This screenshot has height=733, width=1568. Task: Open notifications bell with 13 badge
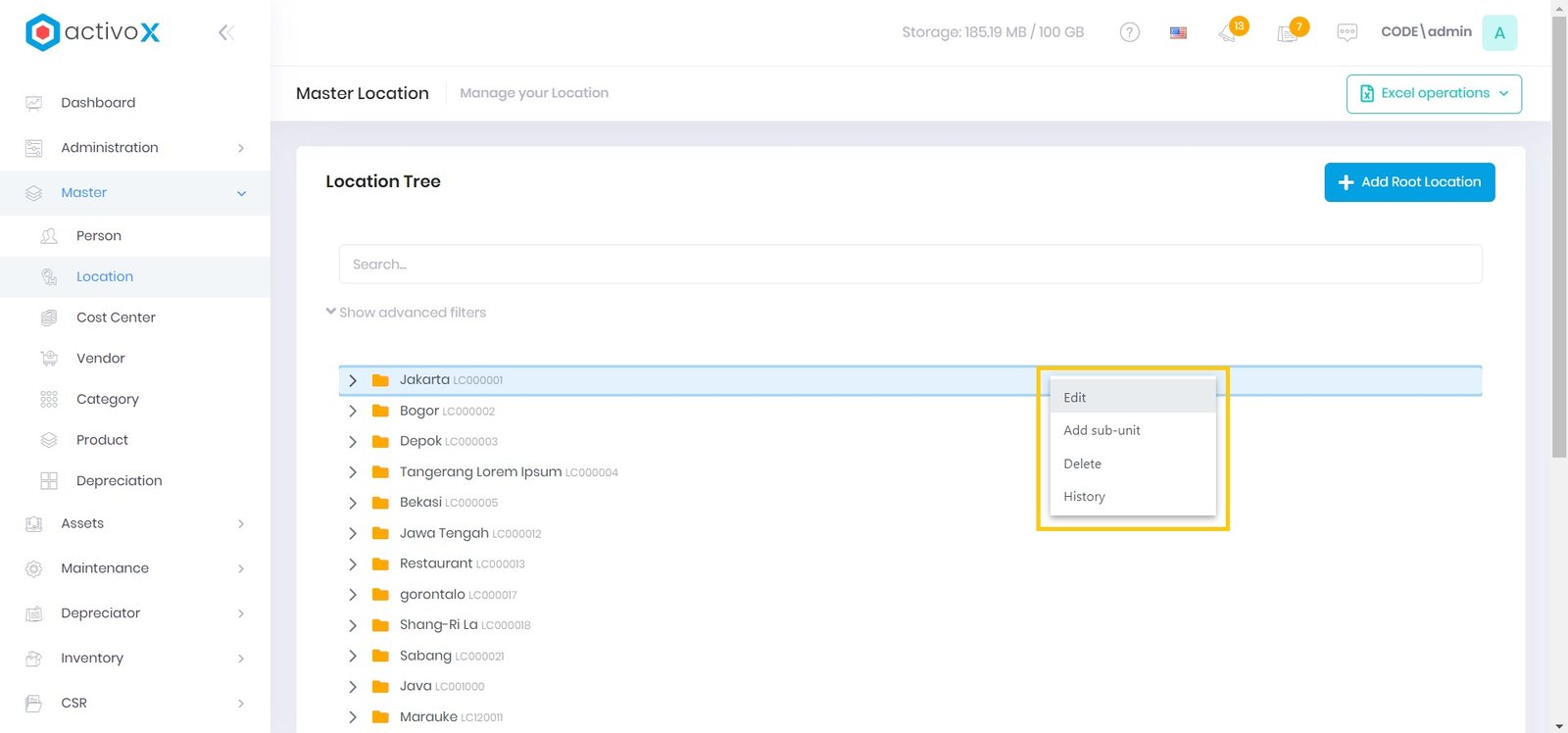[1228, 33]
